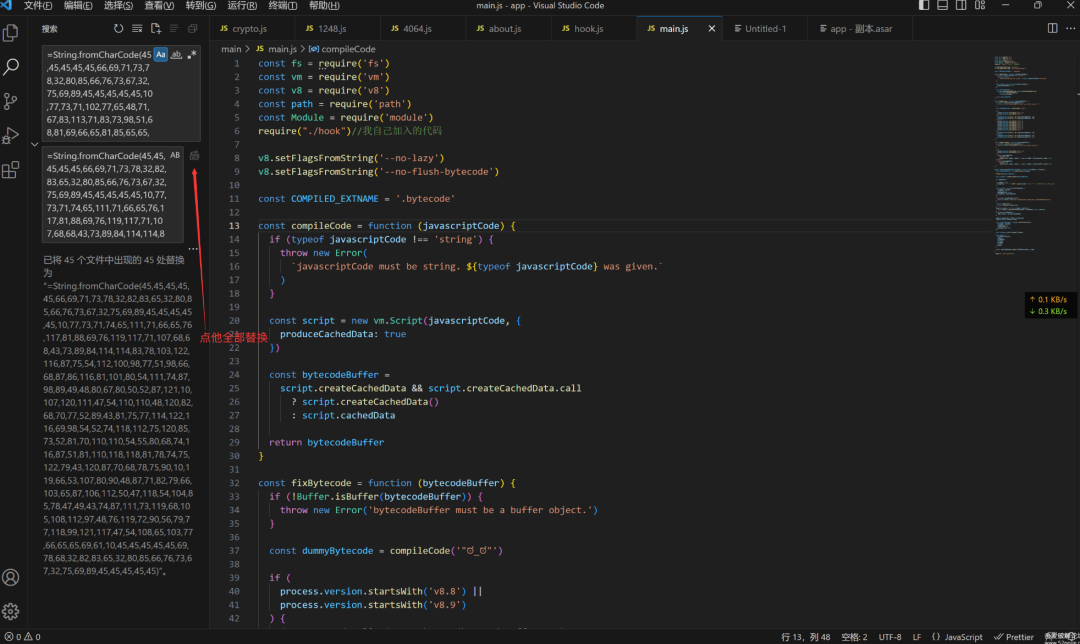Open 终端(T) menu
Viewport: 1080px width, 644px height.
point(282,6)
